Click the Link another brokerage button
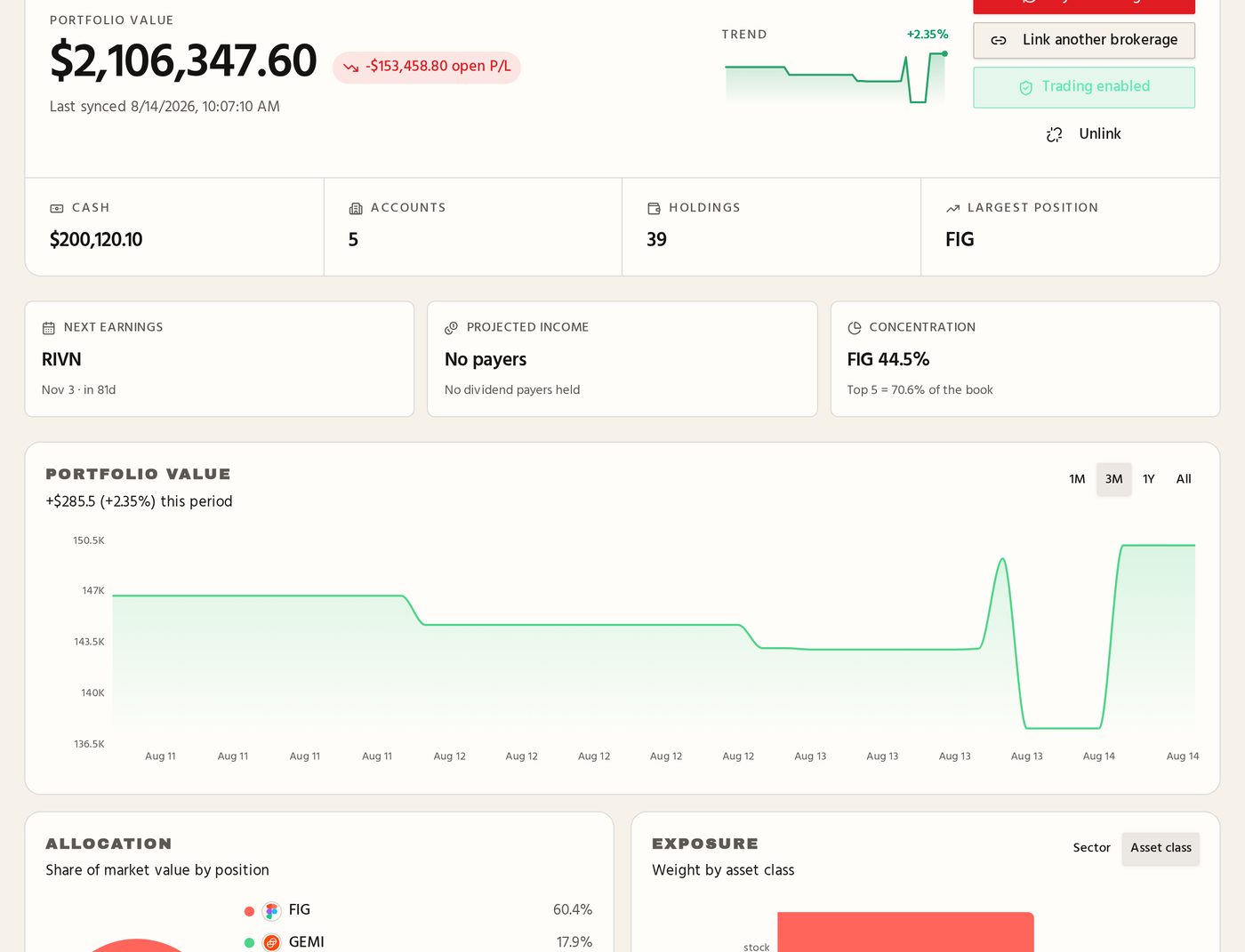Viewport: 1245px width, 952px height. click(x=1083, y=40)
